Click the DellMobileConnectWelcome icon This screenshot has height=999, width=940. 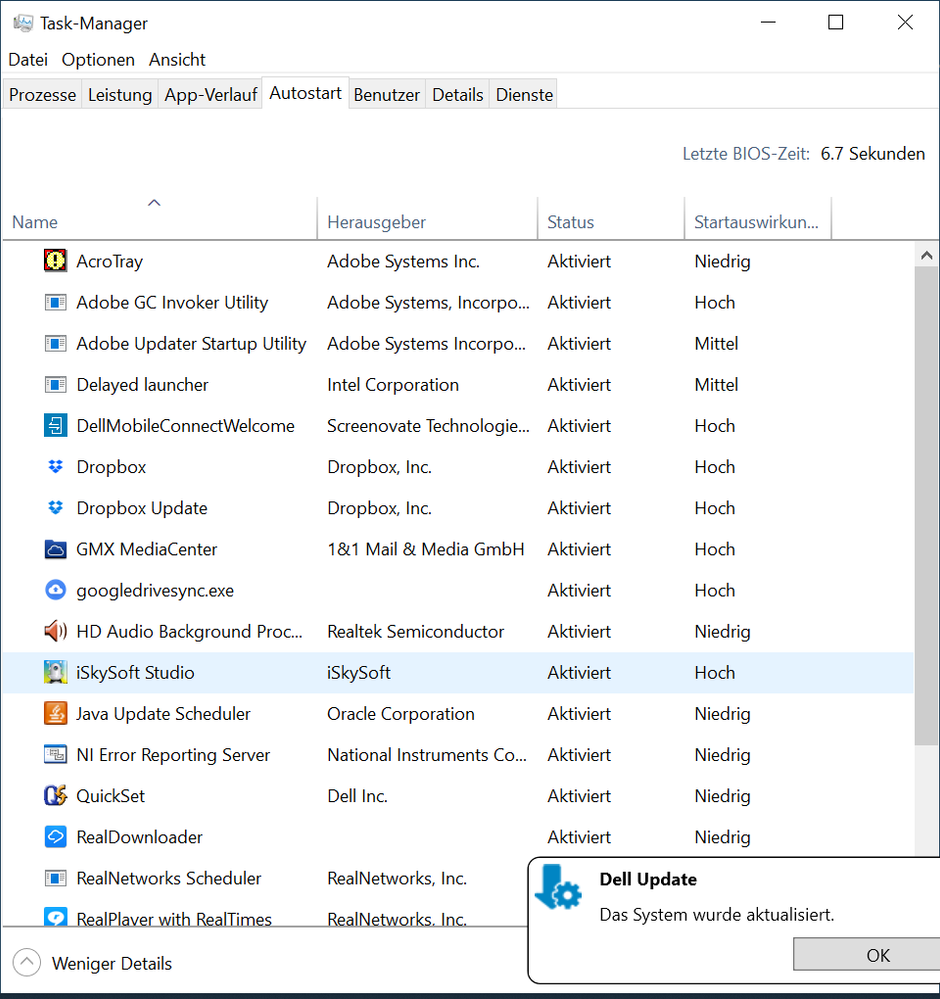pyautogui.click(x=55, y=426)
